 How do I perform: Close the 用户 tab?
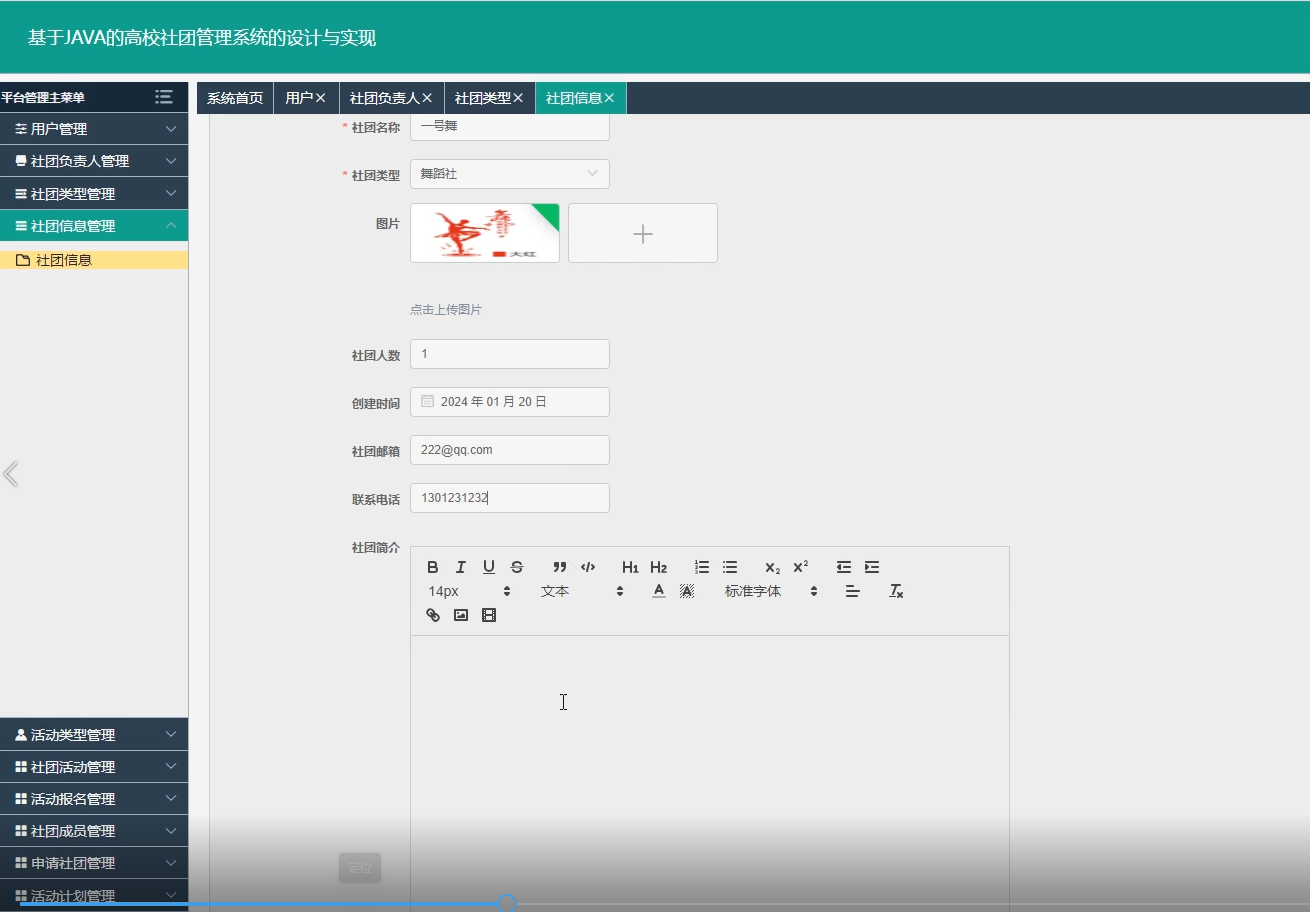(x=321, y=98)
